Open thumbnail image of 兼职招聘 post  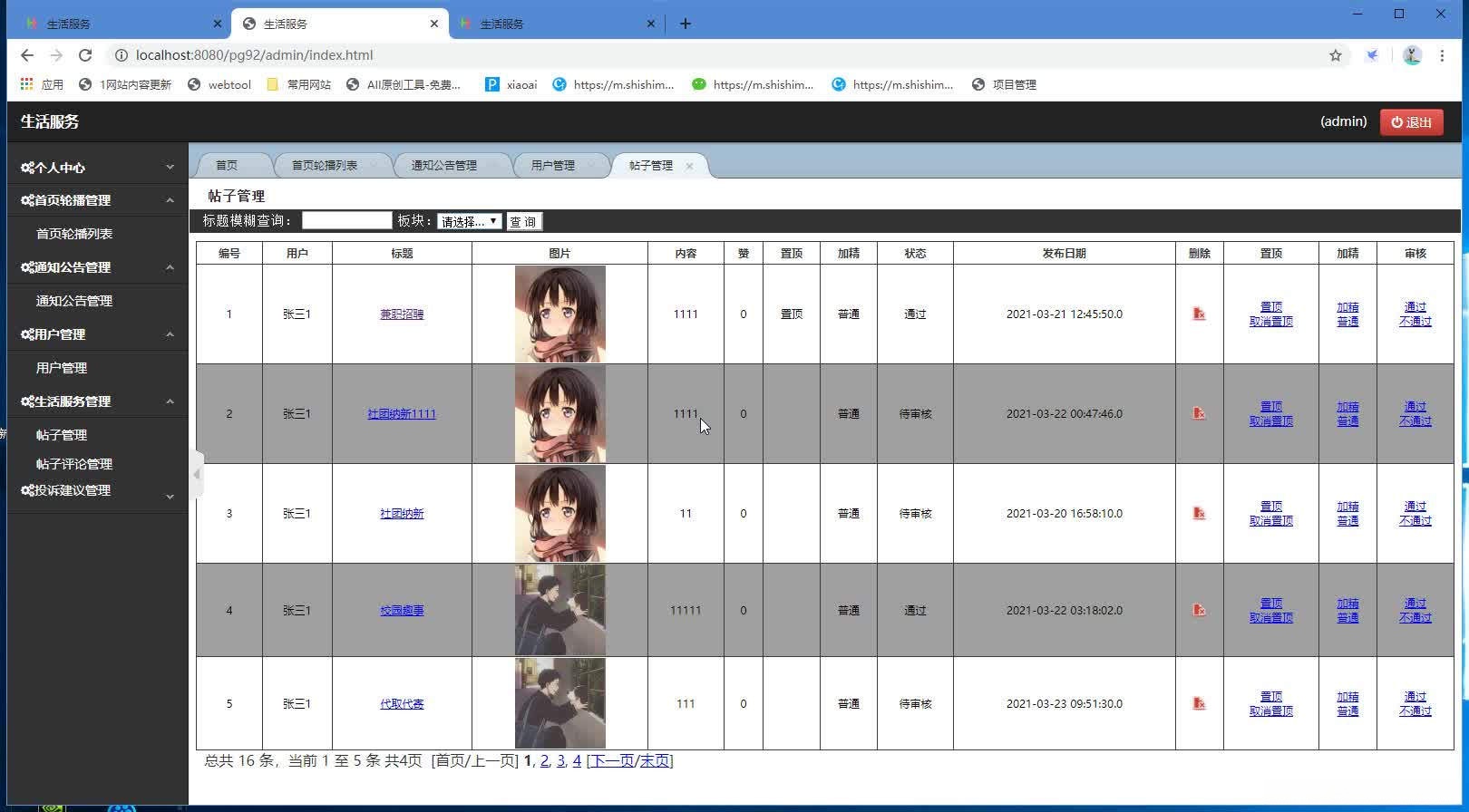559,314
